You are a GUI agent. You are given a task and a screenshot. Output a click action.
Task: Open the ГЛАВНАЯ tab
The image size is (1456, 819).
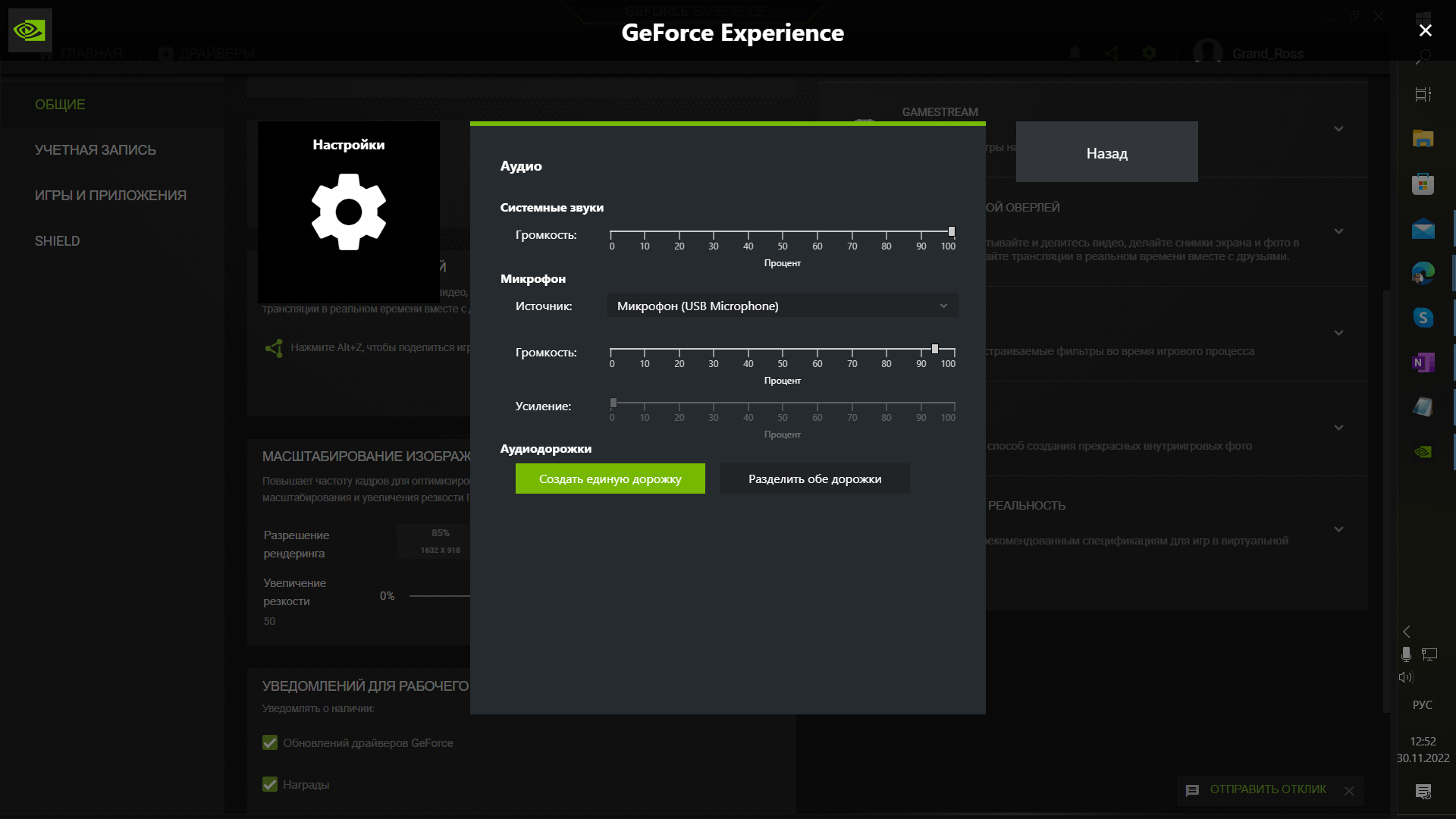tap(80, 54)
